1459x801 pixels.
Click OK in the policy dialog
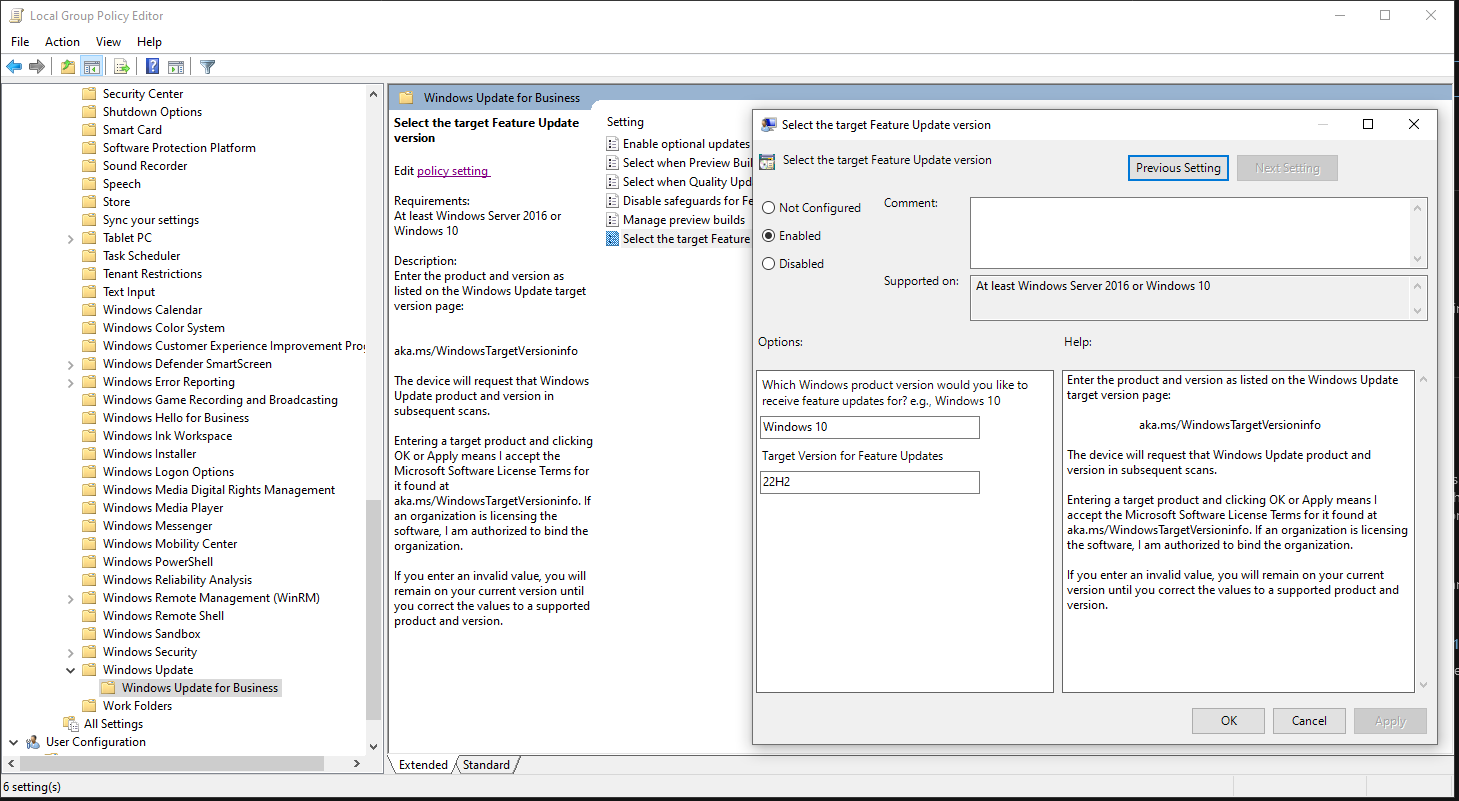[x=1228, y=721]
